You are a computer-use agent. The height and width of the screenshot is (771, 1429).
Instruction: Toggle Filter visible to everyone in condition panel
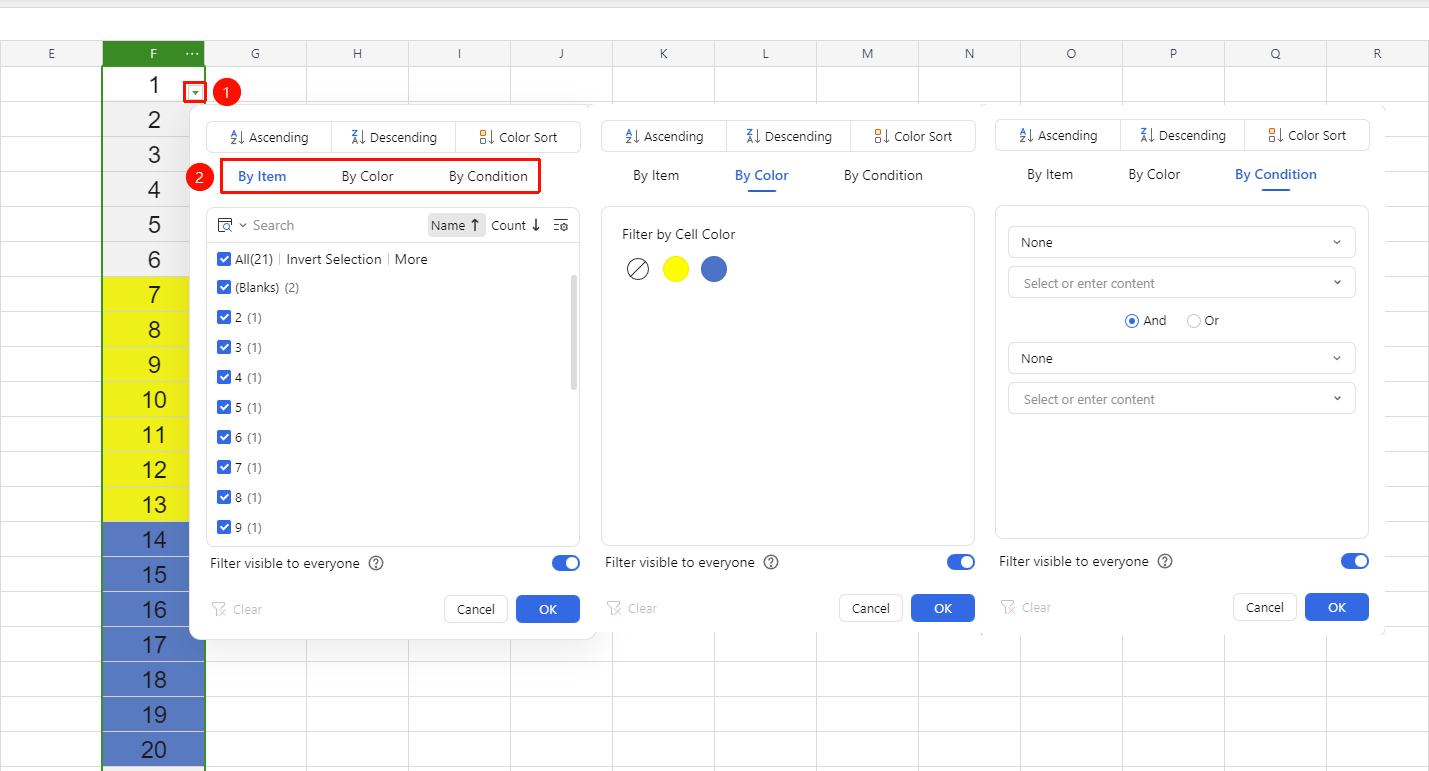[x=1355, y=561]
